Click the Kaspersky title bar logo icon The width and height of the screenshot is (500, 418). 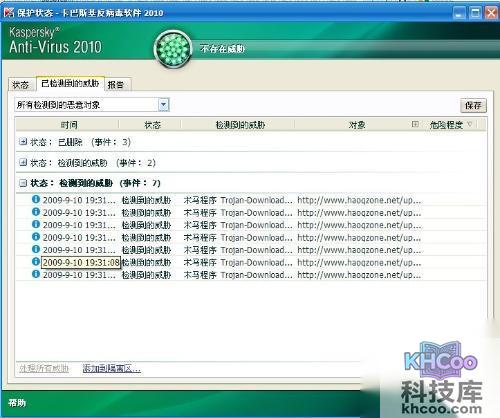coord(9,12)
